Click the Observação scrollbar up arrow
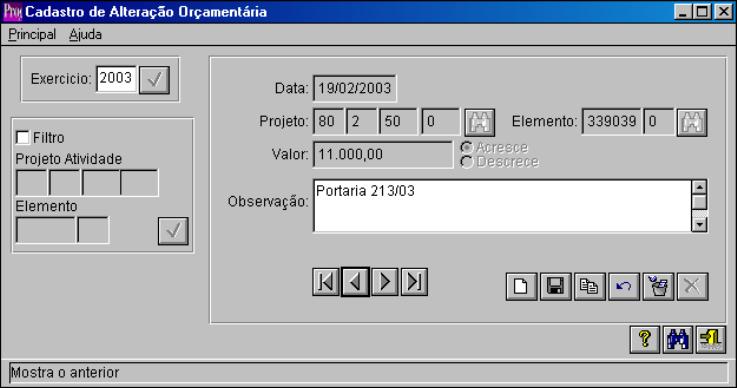Viewport: 737px width, 388px height. click(699, 187)
